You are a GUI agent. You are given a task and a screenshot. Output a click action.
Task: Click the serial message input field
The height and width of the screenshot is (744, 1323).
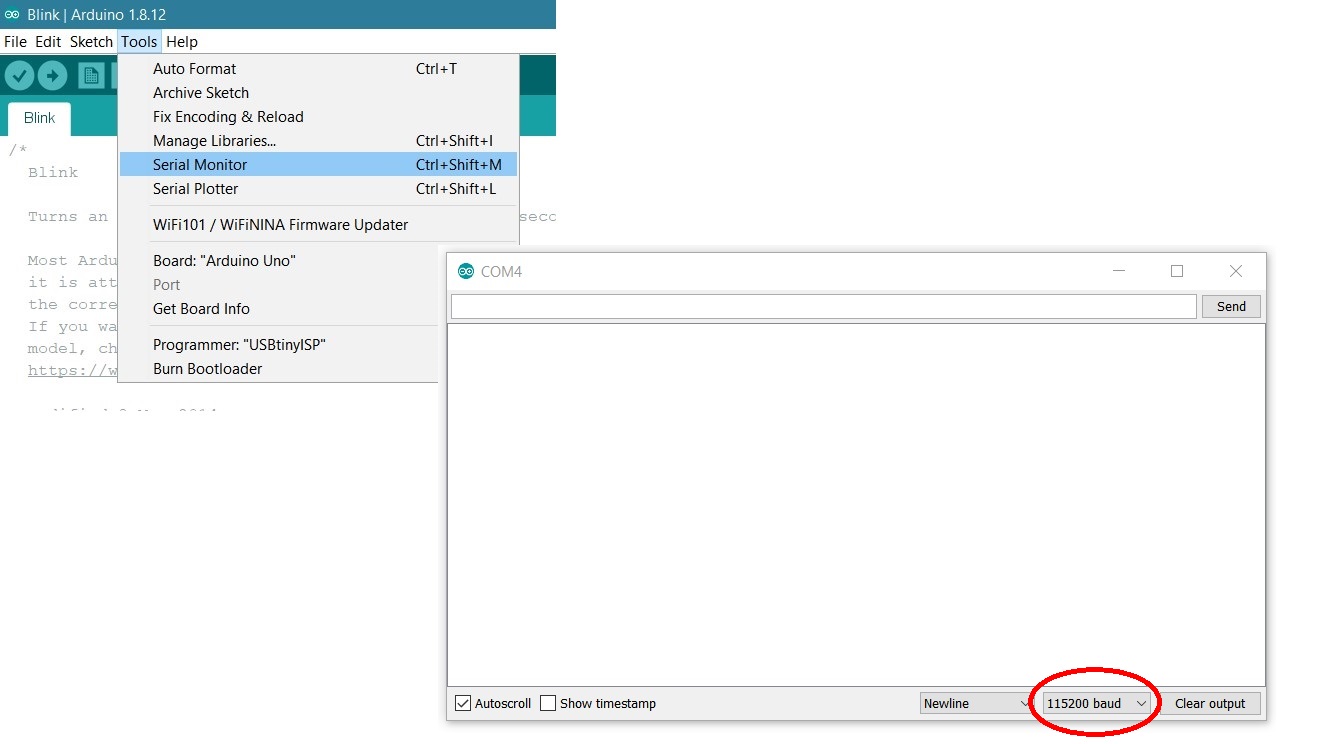pyautogui.click(x=824, y=307)
